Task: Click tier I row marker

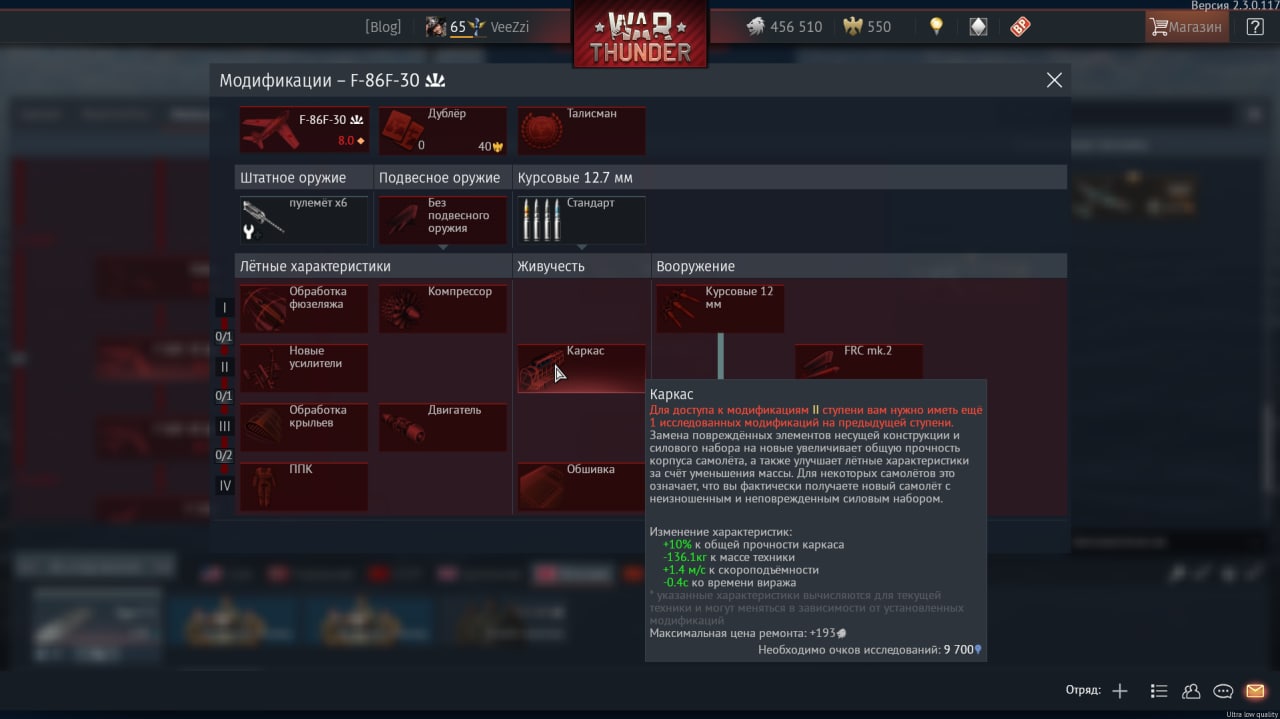Action: click(225, 308)
